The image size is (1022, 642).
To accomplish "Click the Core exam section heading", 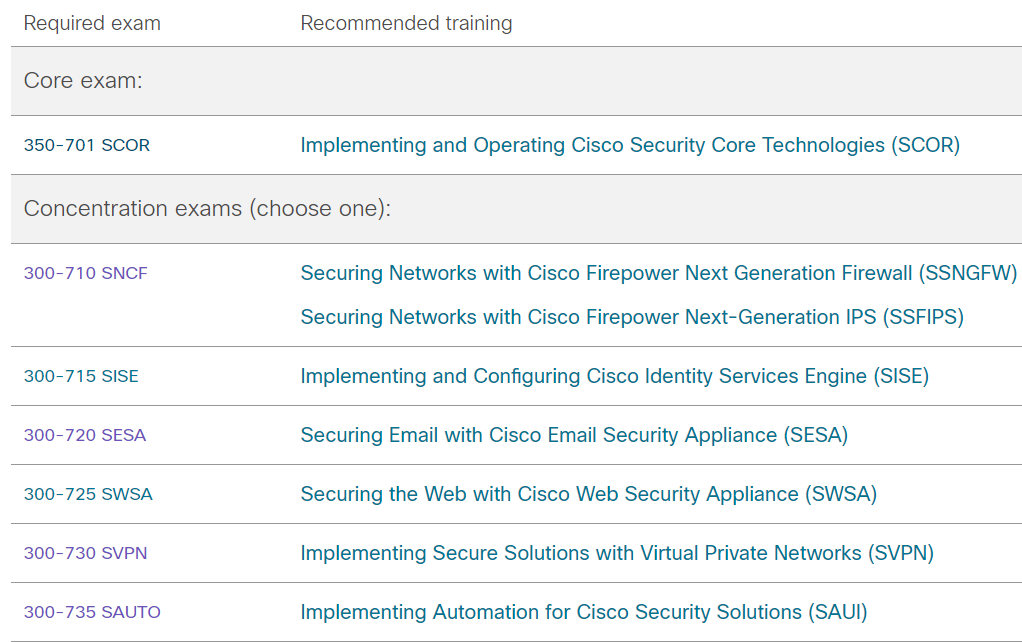I will (83, 81).
